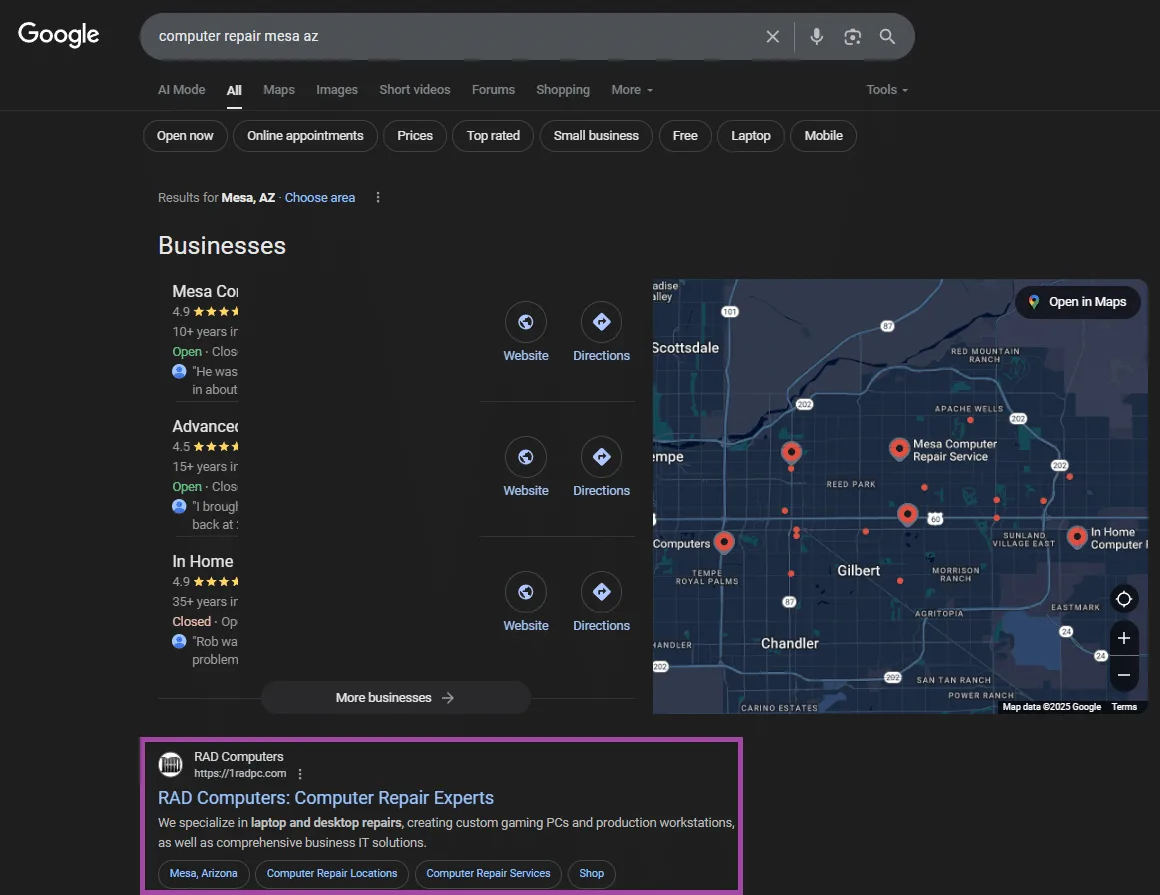Open the More search categories dropdown
Screen dimensions: 1160x895
(632, 90)
